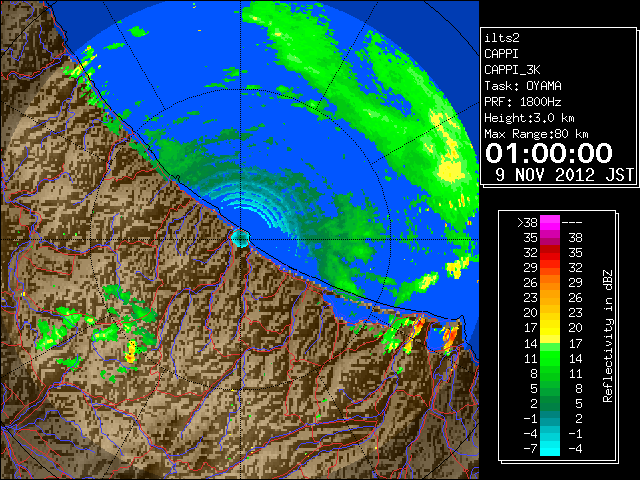This screenshot has width=640, height=480.
Task: Click the legend value -4 at bottom right
Action: [575, 449]
